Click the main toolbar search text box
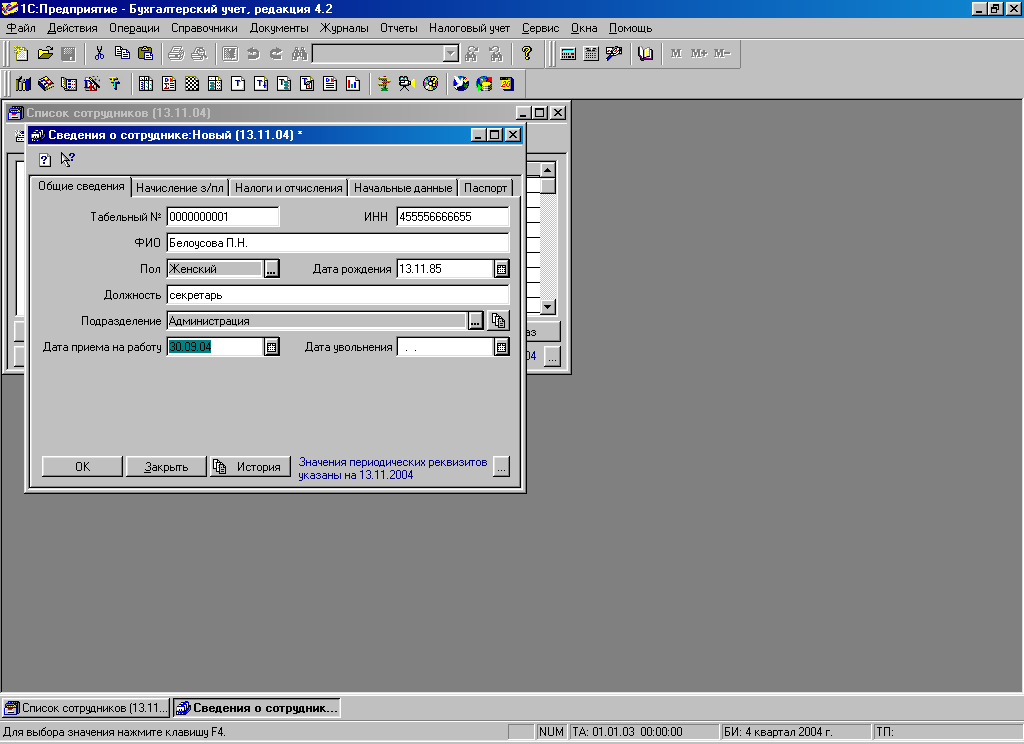 pyautogui.click(x=377, y=54)
